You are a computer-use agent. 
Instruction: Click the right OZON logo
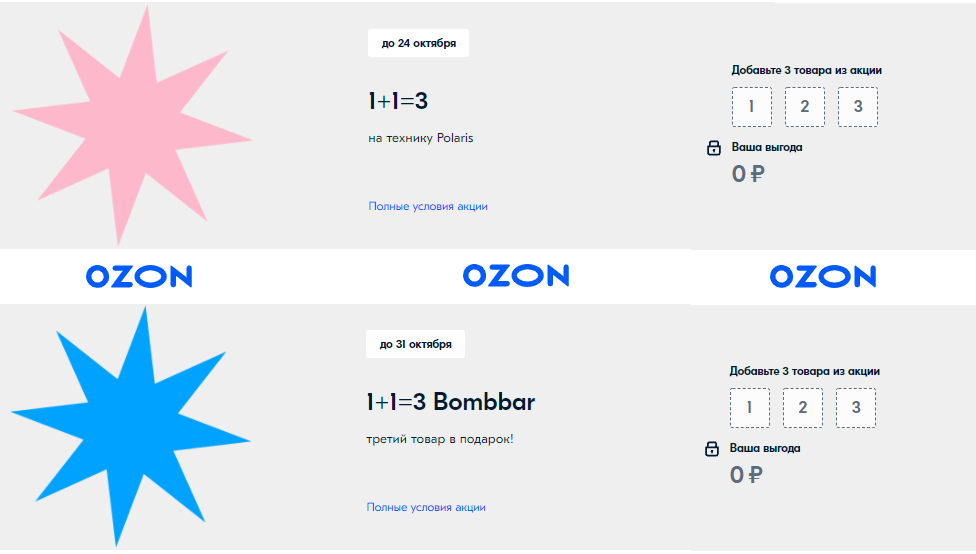click(x=823, y=276)
